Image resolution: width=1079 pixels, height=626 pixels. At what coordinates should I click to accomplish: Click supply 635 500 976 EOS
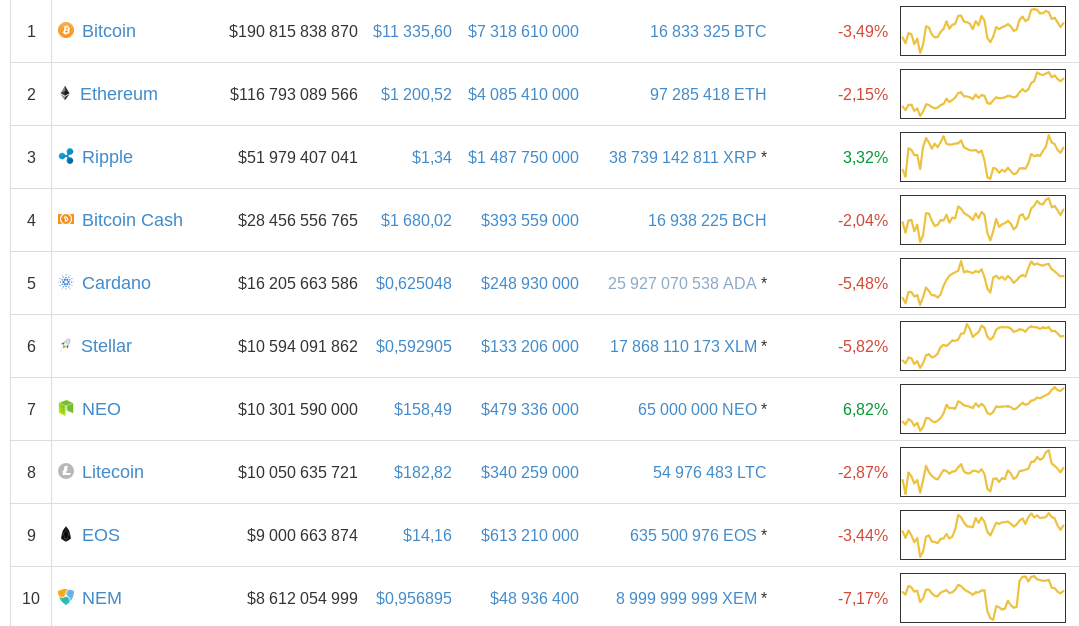(693, 536)
